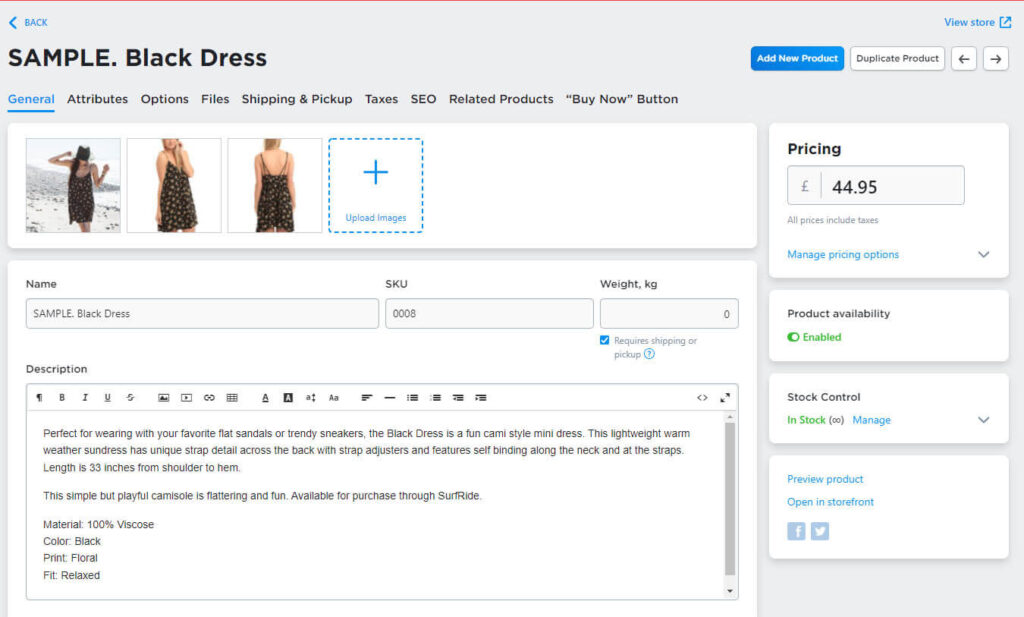1024x617 pixels.
Task: Click the Add New Product button
Action: [797, 59]
